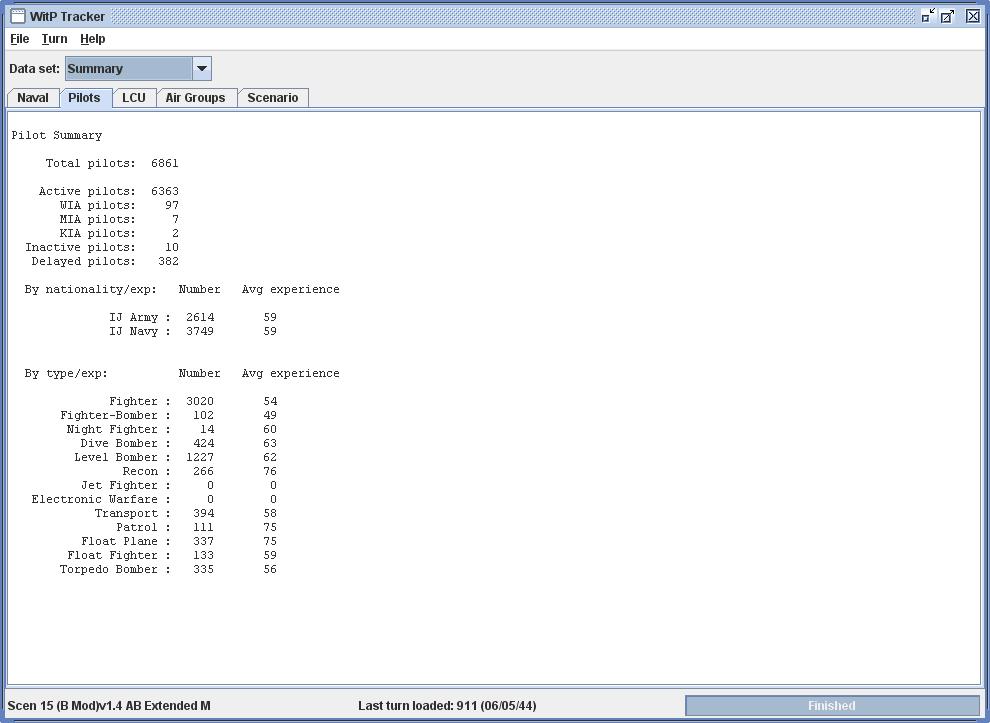The image size is (990, 723).
Task: Minimize the window with the iconify button
Action: click(x=927, y=16)
